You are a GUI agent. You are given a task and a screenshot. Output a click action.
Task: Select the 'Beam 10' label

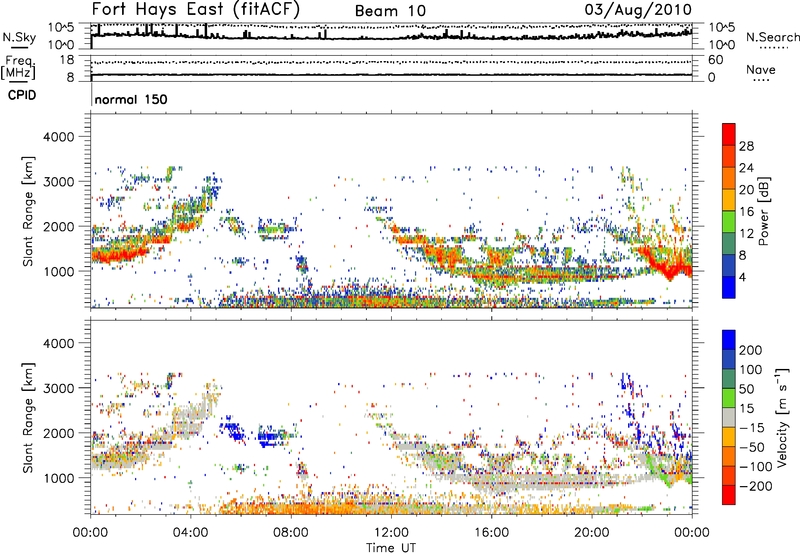click(390, 11)
